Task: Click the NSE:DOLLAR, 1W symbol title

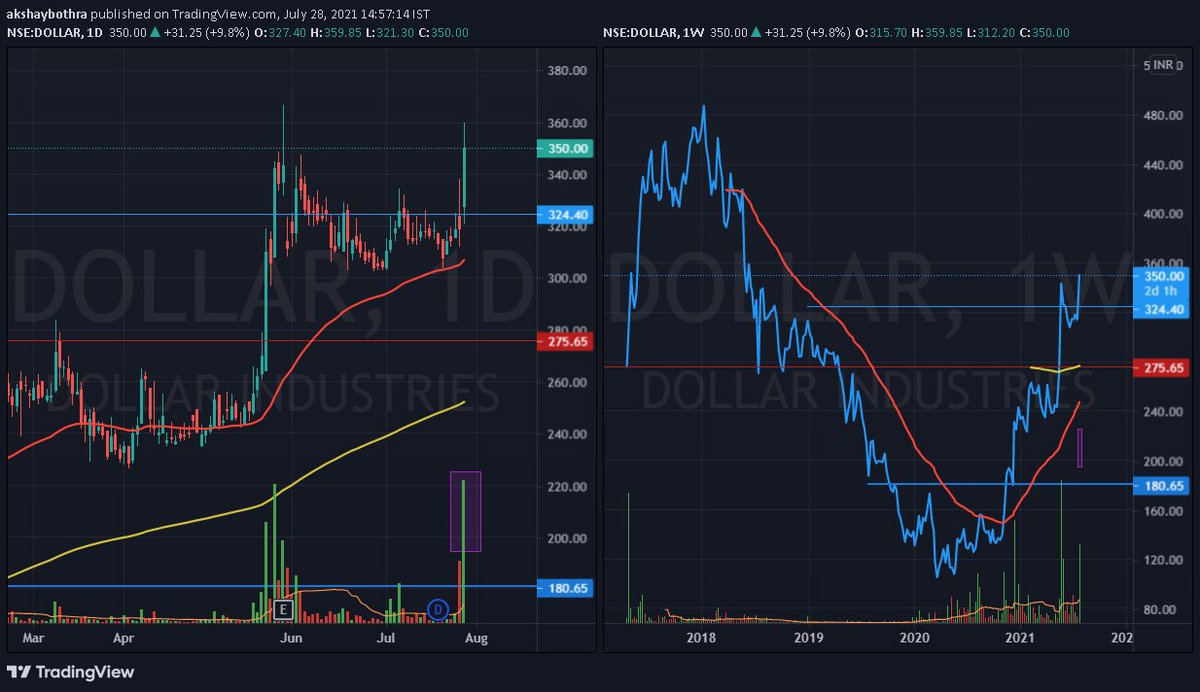Action: tap(655, 33)
